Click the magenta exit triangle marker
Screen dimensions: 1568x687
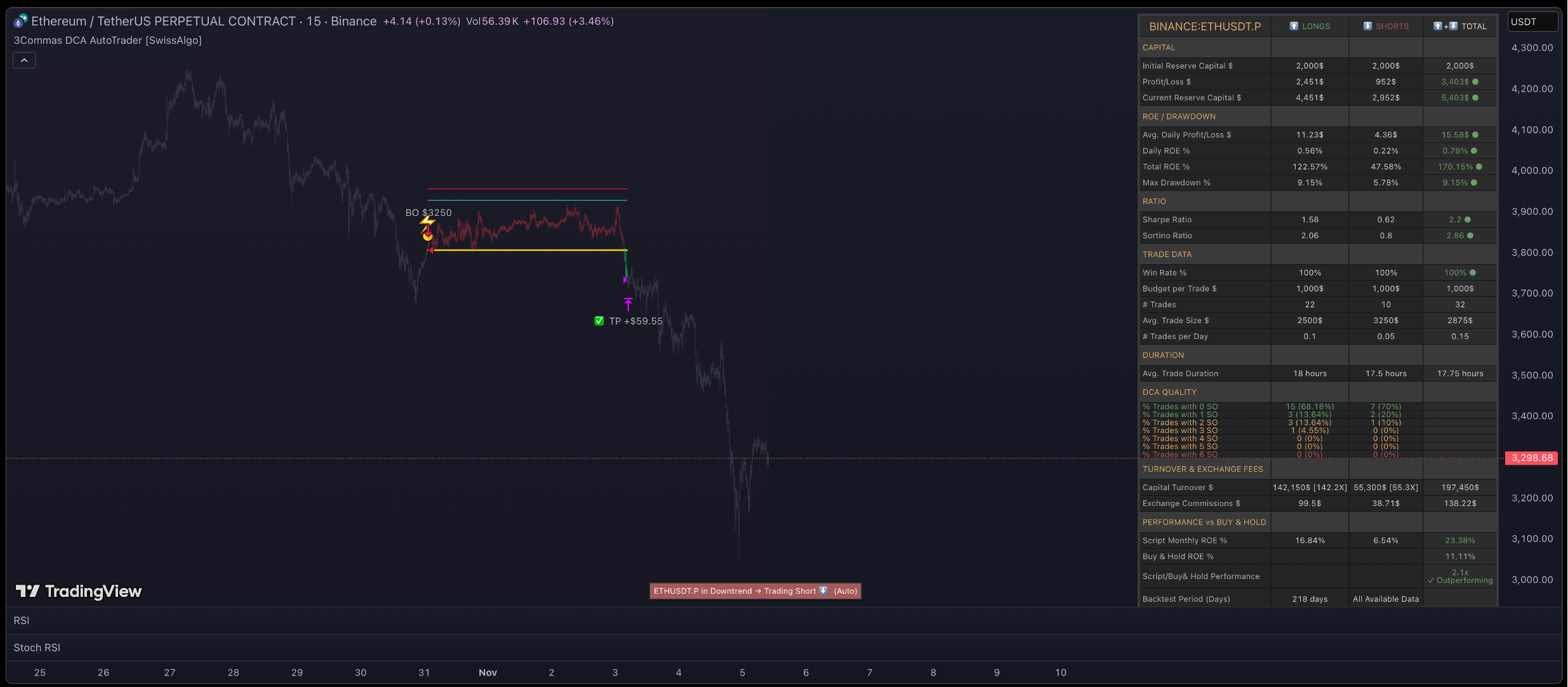point(625,279)
